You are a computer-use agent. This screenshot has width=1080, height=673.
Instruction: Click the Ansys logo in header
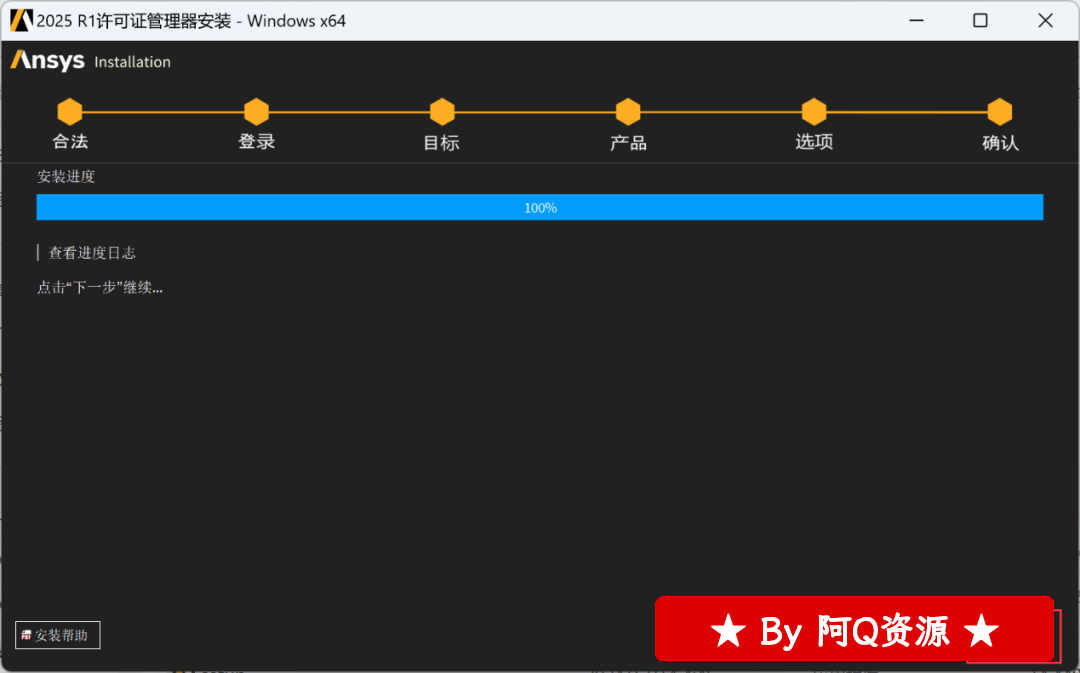coord(48,61)
